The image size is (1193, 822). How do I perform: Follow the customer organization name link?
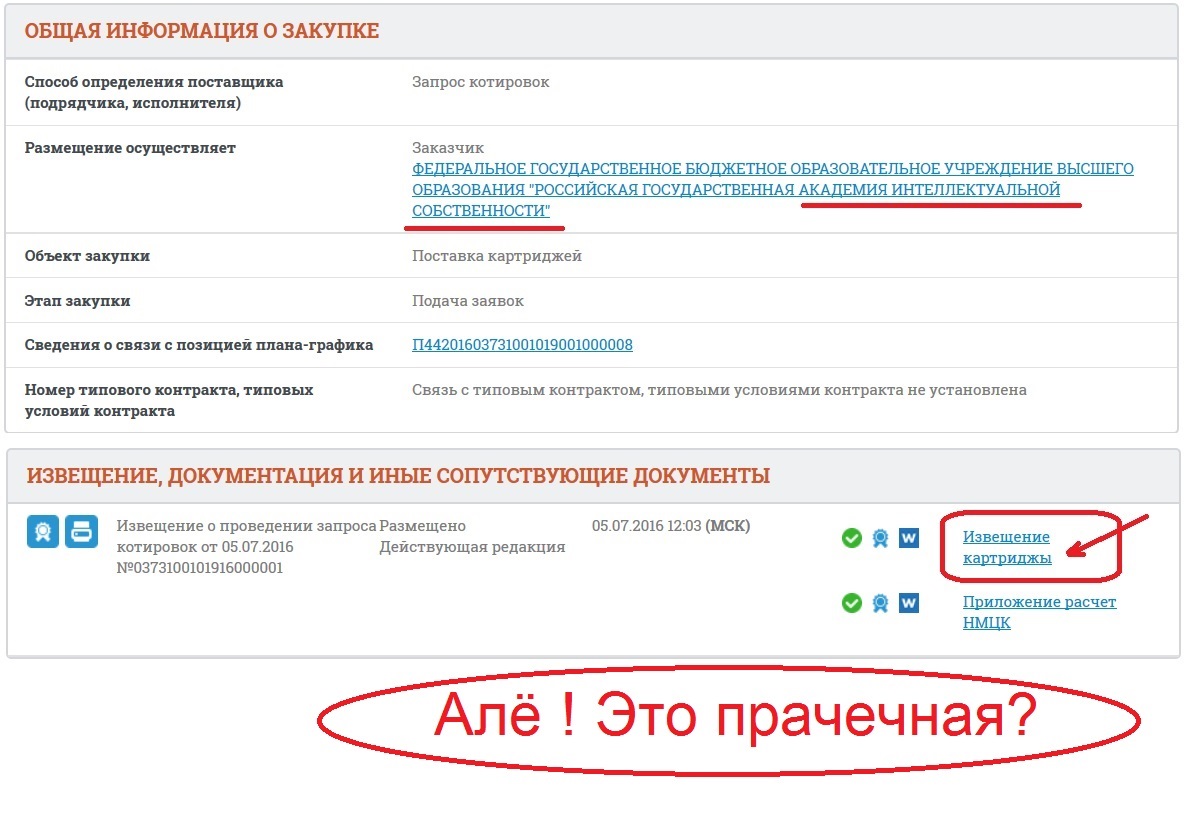772,190
